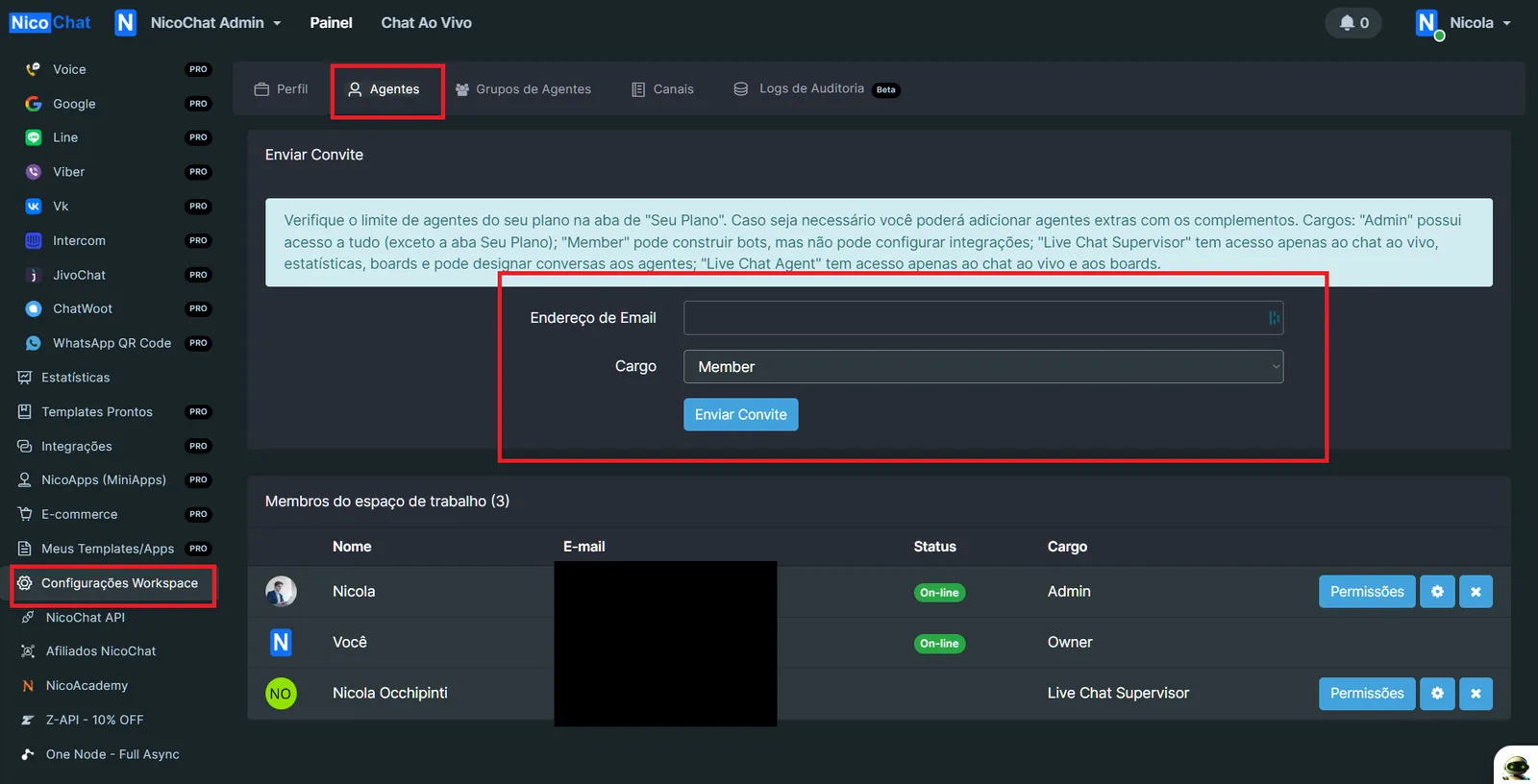Switch to the Perfil tab
Viewport: 1538px width, 784px height.
pyautogui.click(x=281, y=89)
